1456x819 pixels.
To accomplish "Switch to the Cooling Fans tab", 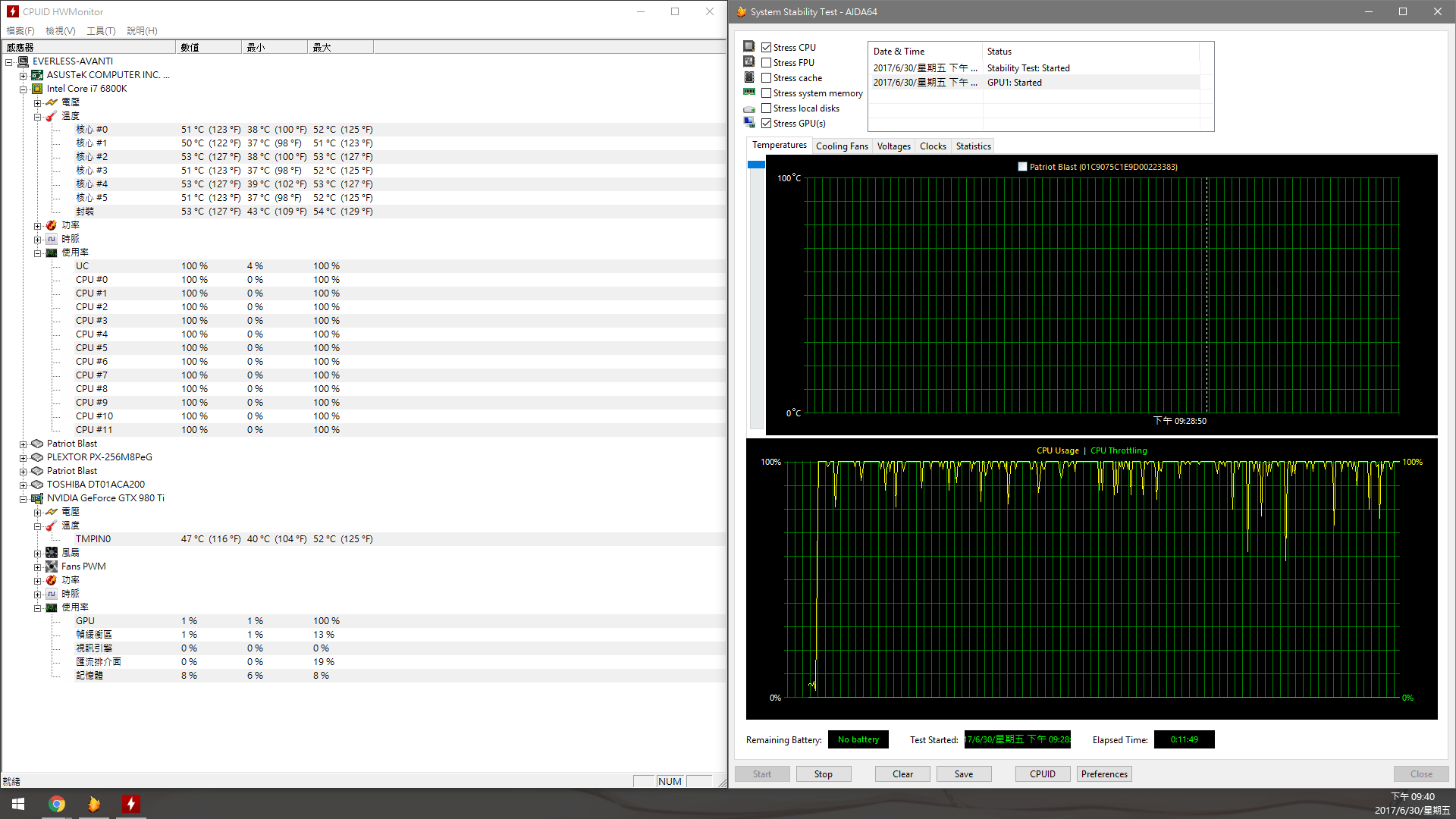I will tap(842, 146).
